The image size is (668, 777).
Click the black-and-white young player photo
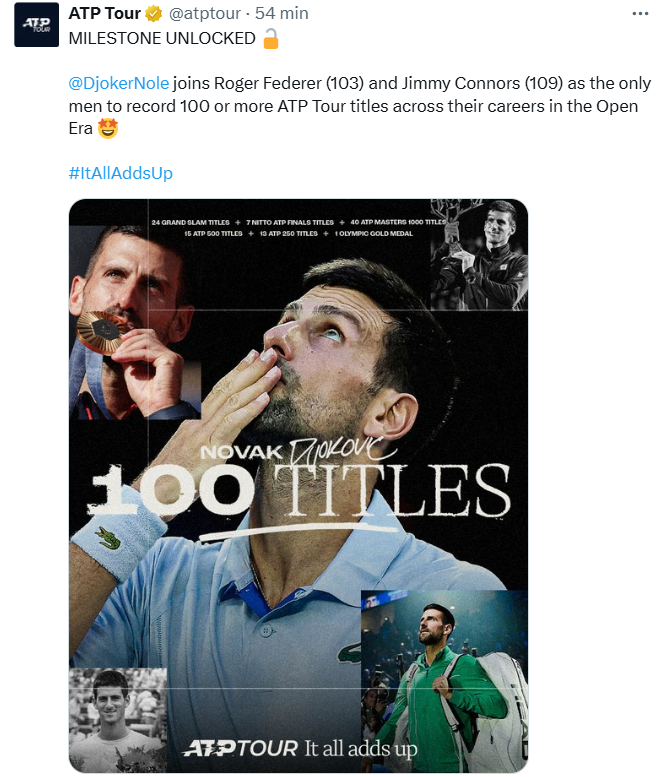click(x=118, y=720)
